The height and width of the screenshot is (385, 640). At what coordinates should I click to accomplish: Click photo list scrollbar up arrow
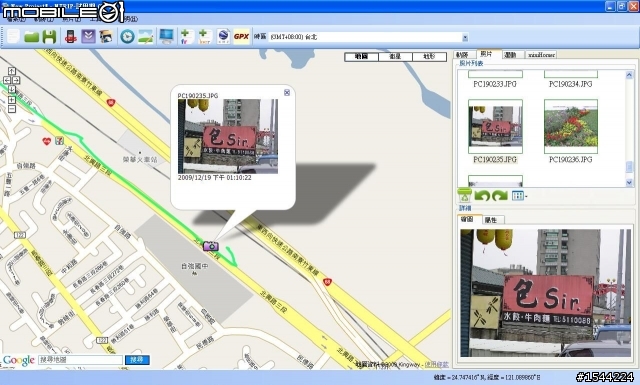[629, 75]
